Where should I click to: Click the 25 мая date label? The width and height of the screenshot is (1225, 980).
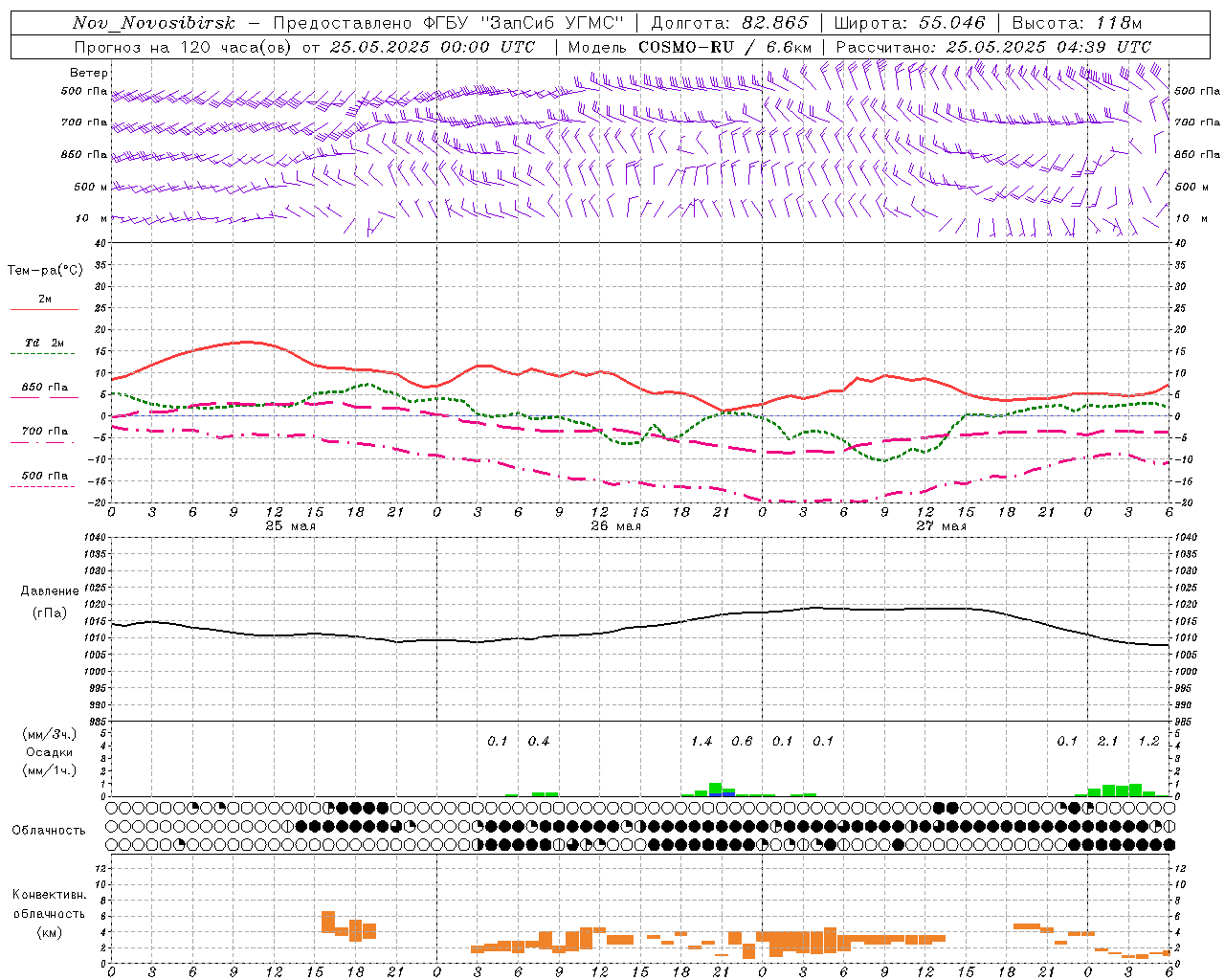(x=290, y=526)
